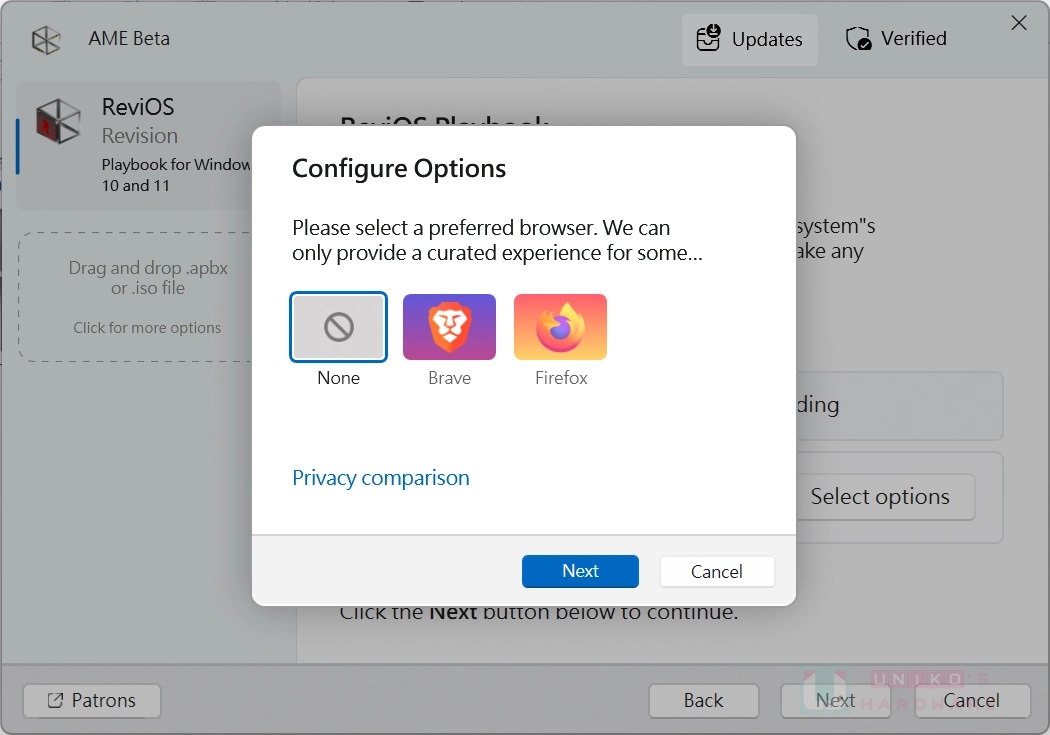This screenshot has width=1050, height=735.
Task: Cancel the Configure Options dialog
Action: pos(716,572)
